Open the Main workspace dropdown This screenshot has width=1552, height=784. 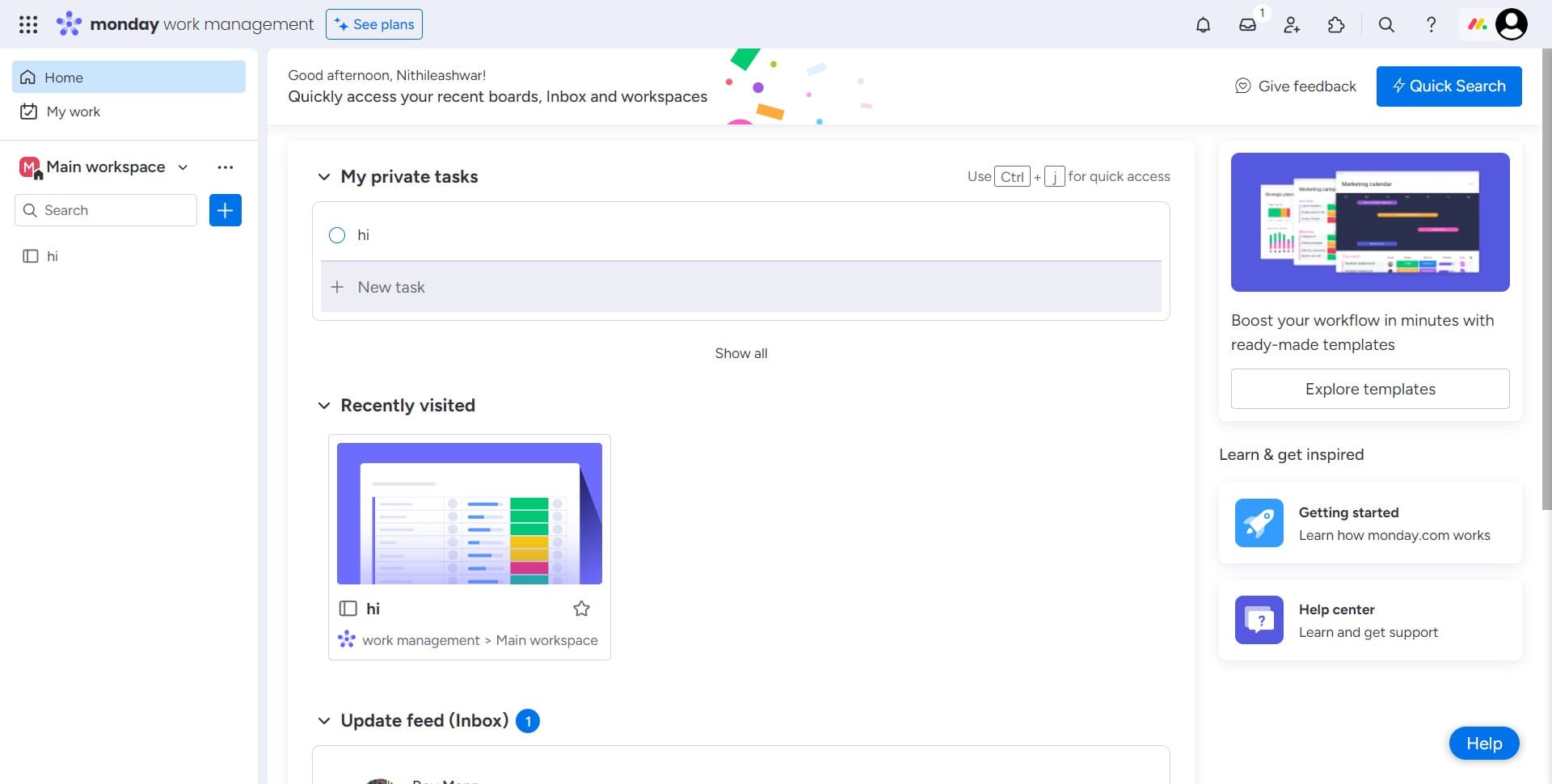coord(182,167)
